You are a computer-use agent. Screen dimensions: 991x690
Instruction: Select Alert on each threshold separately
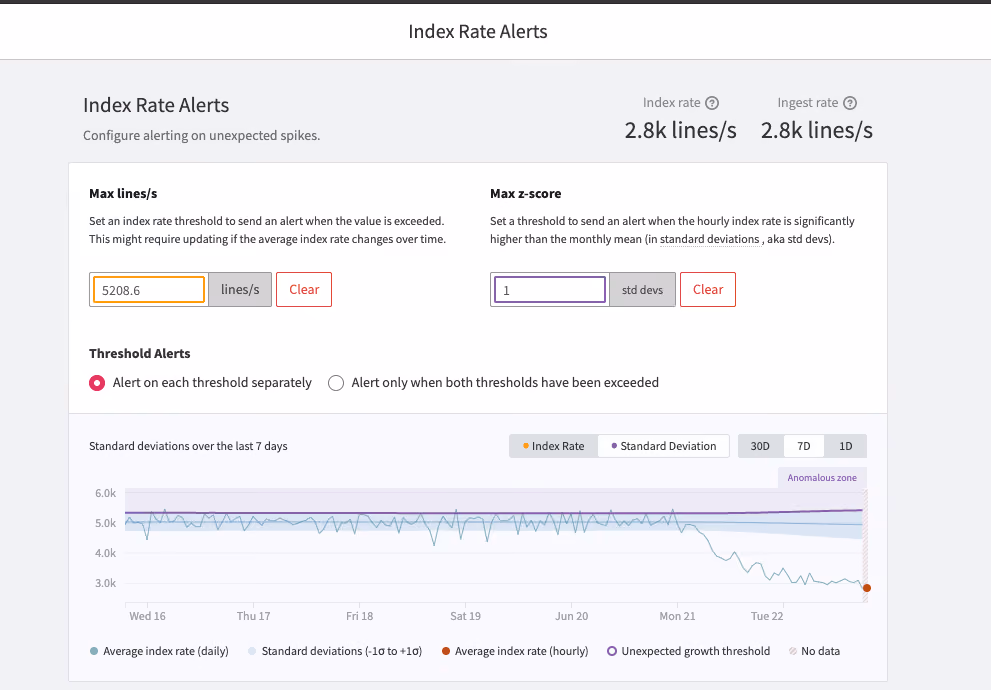[x=97, y=383]
